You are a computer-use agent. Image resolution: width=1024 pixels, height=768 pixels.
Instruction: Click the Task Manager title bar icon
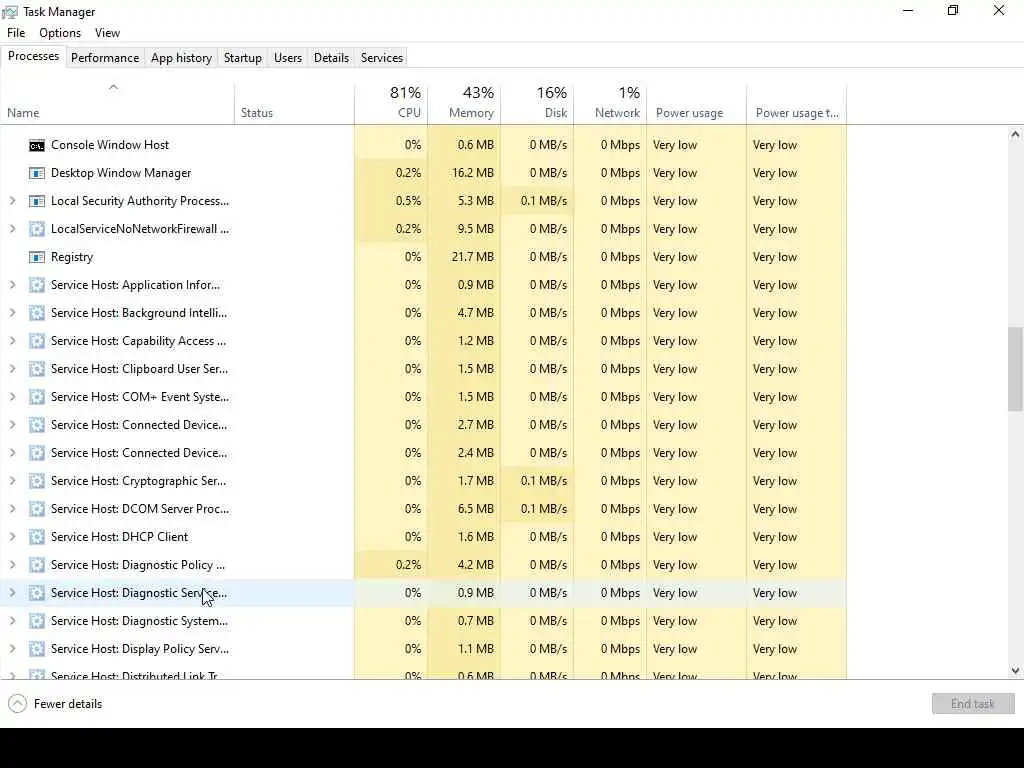[x=10, y=12]
